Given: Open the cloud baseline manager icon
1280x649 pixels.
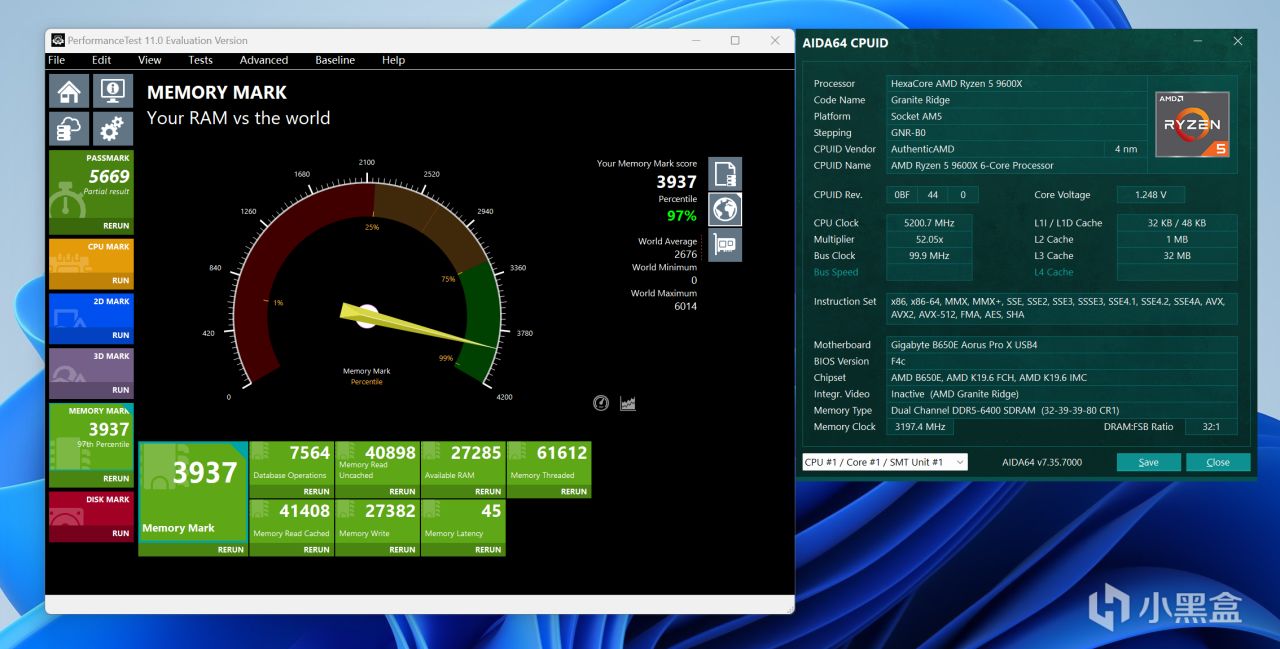Looking at the screenshot, I should point(69,129).
